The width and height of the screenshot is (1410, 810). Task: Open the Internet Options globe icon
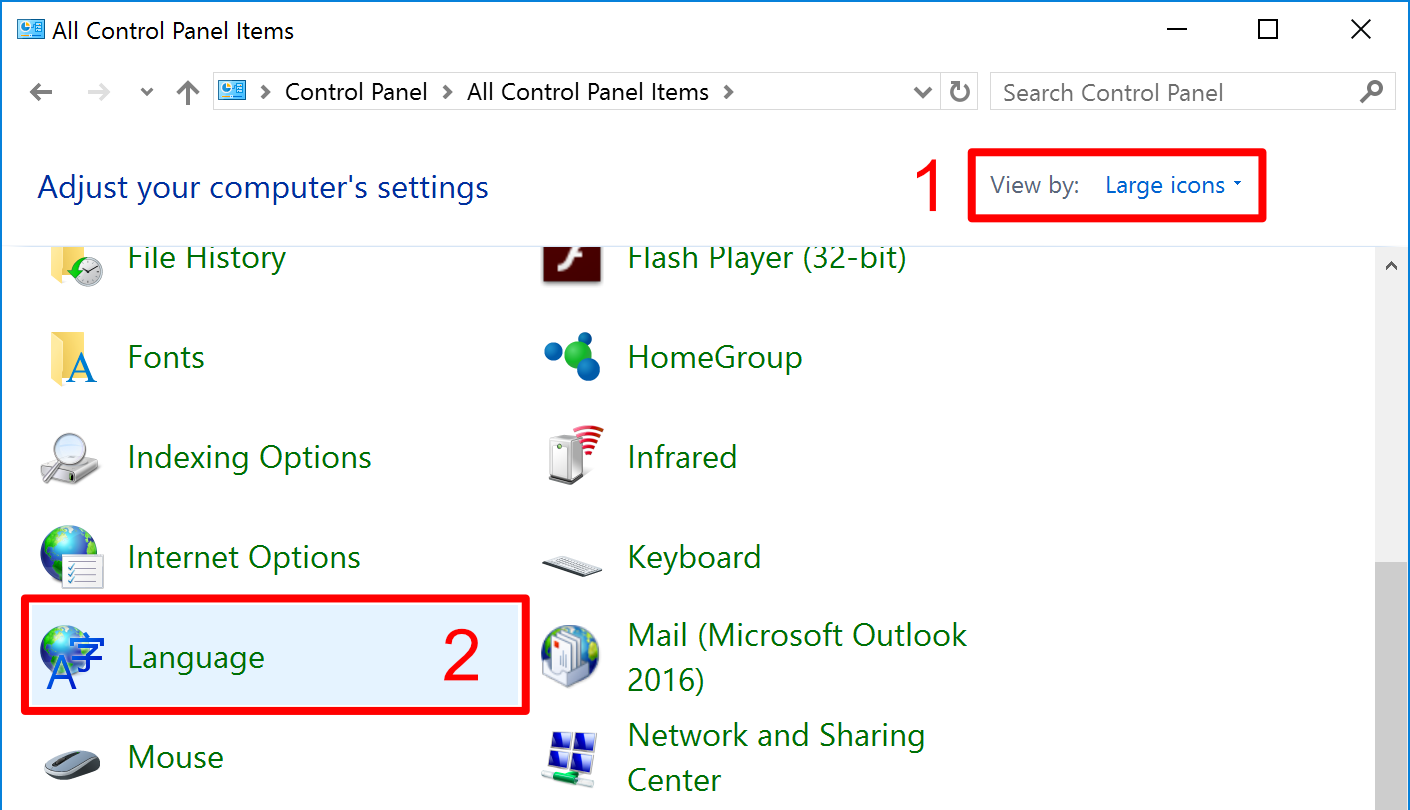click(x=72, y=558)
